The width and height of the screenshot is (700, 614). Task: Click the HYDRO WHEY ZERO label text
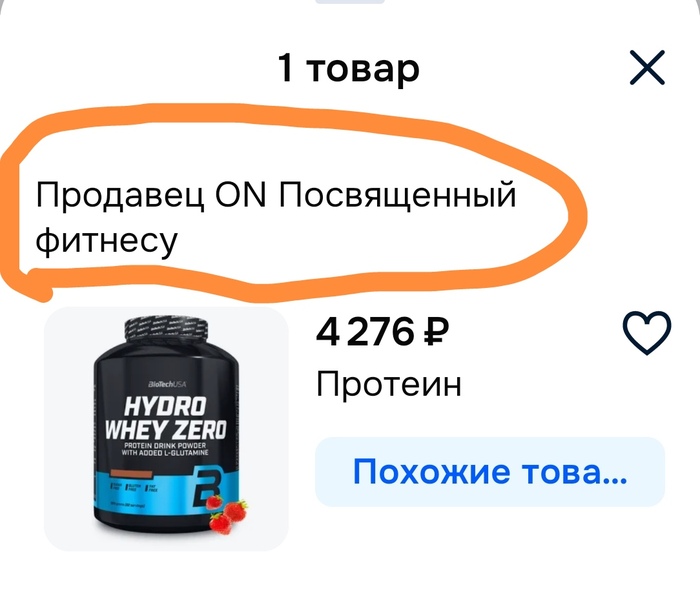(165, 418)
